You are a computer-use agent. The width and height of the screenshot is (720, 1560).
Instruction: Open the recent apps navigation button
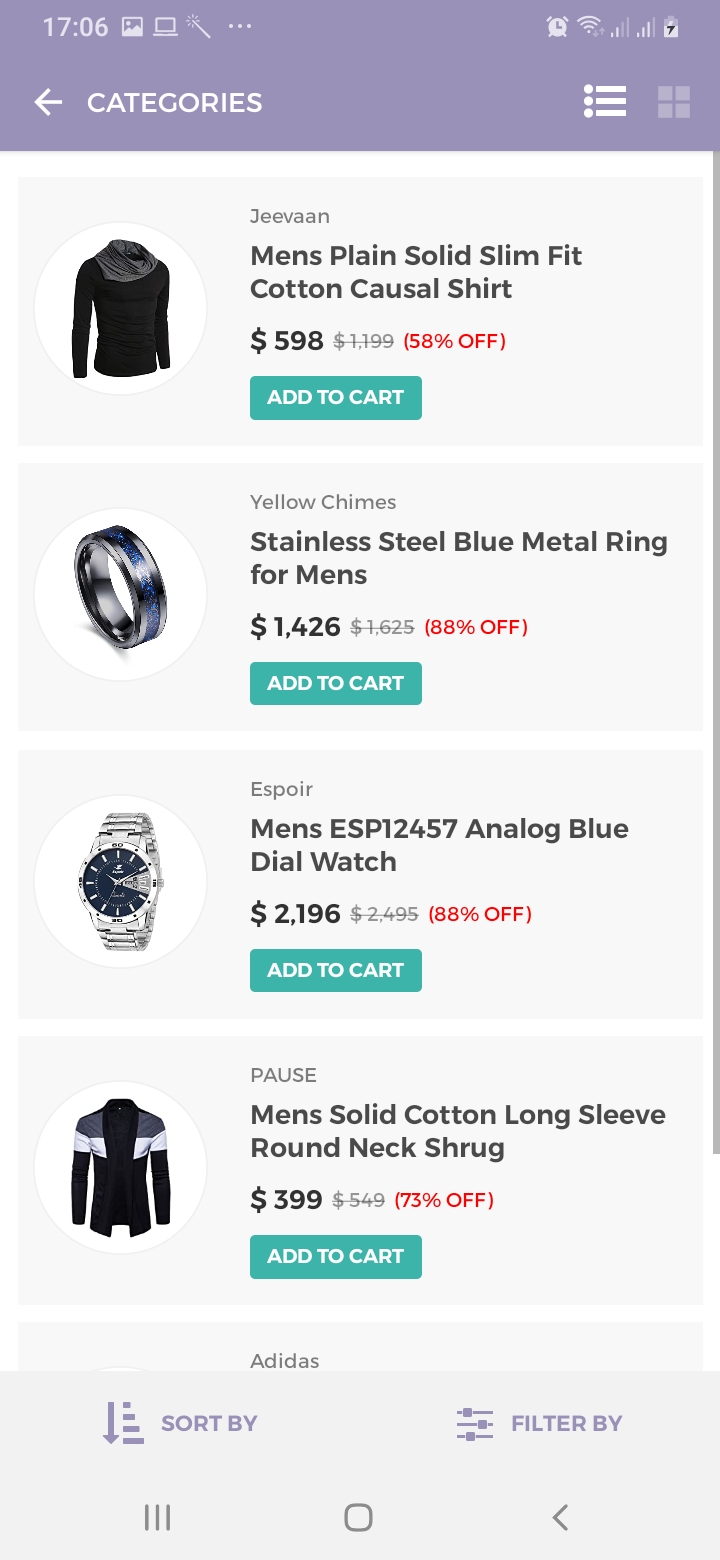click(158, 1517)
